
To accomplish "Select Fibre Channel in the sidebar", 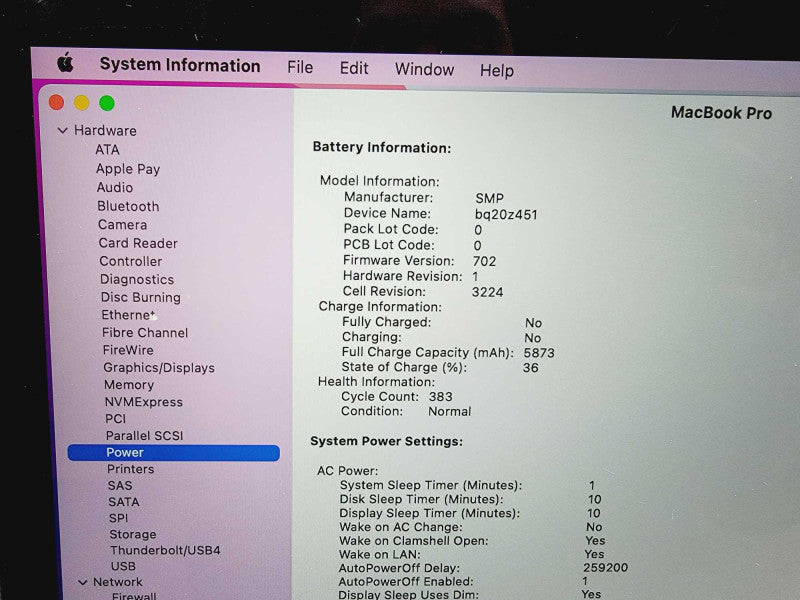I will coord(145,333).
